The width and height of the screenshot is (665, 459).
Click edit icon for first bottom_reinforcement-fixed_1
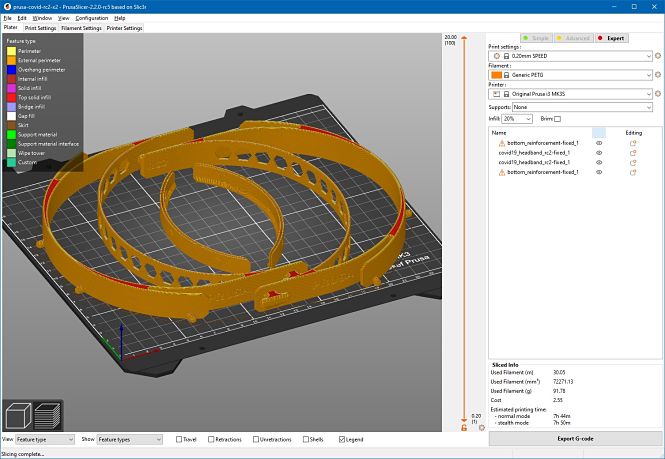pos(633,143)
